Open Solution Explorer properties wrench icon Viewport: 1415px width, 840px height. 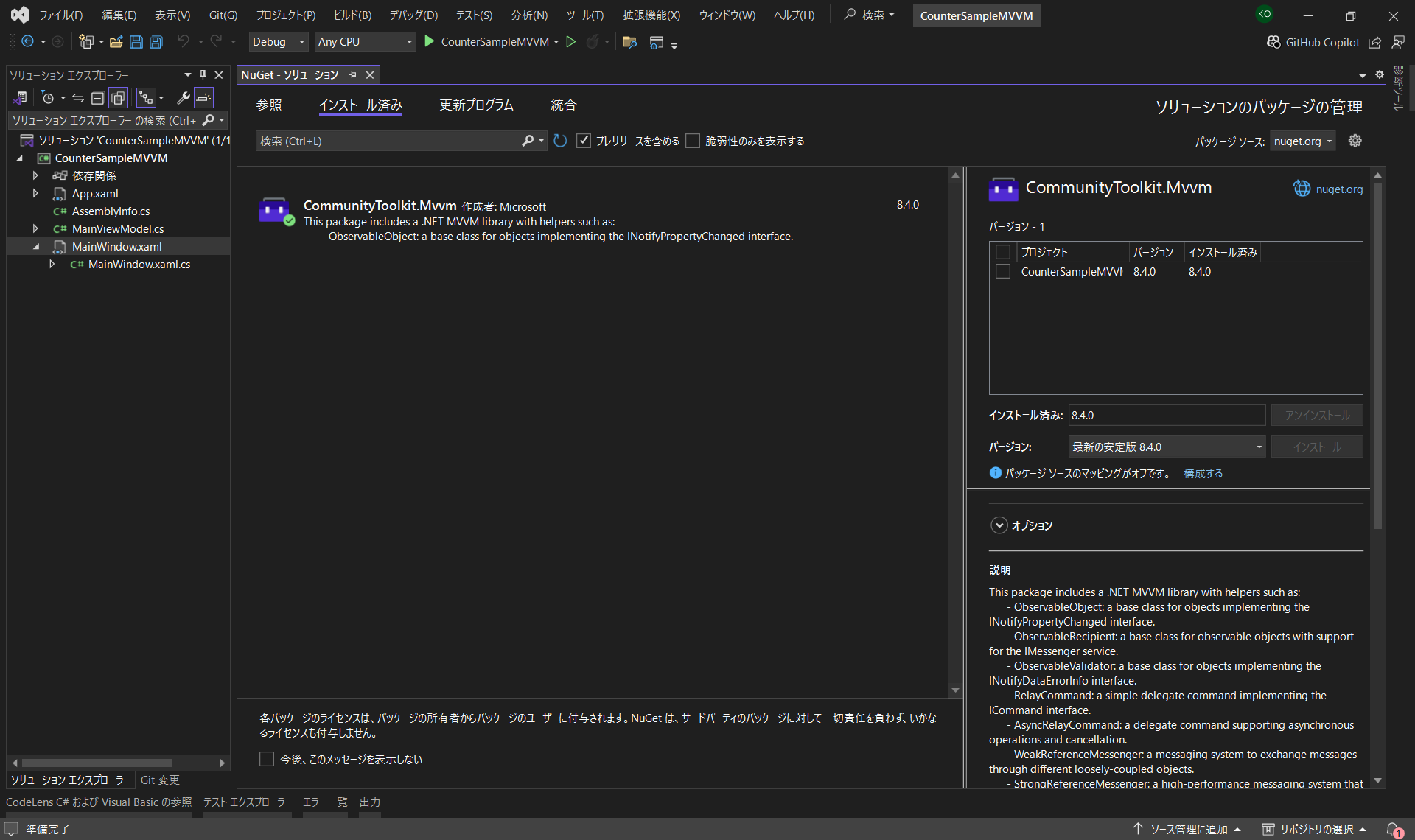coord(183,97)
